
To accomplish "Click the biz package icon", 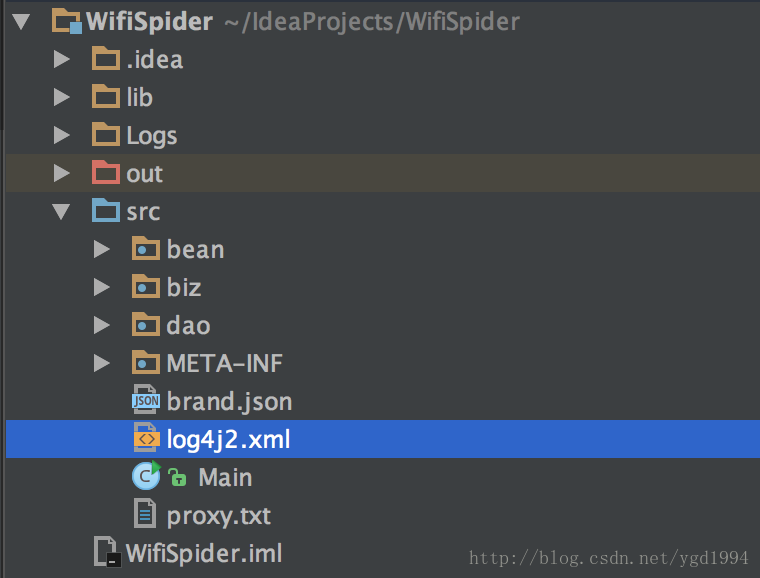I will pyautogui.click(x=145, y=286).
